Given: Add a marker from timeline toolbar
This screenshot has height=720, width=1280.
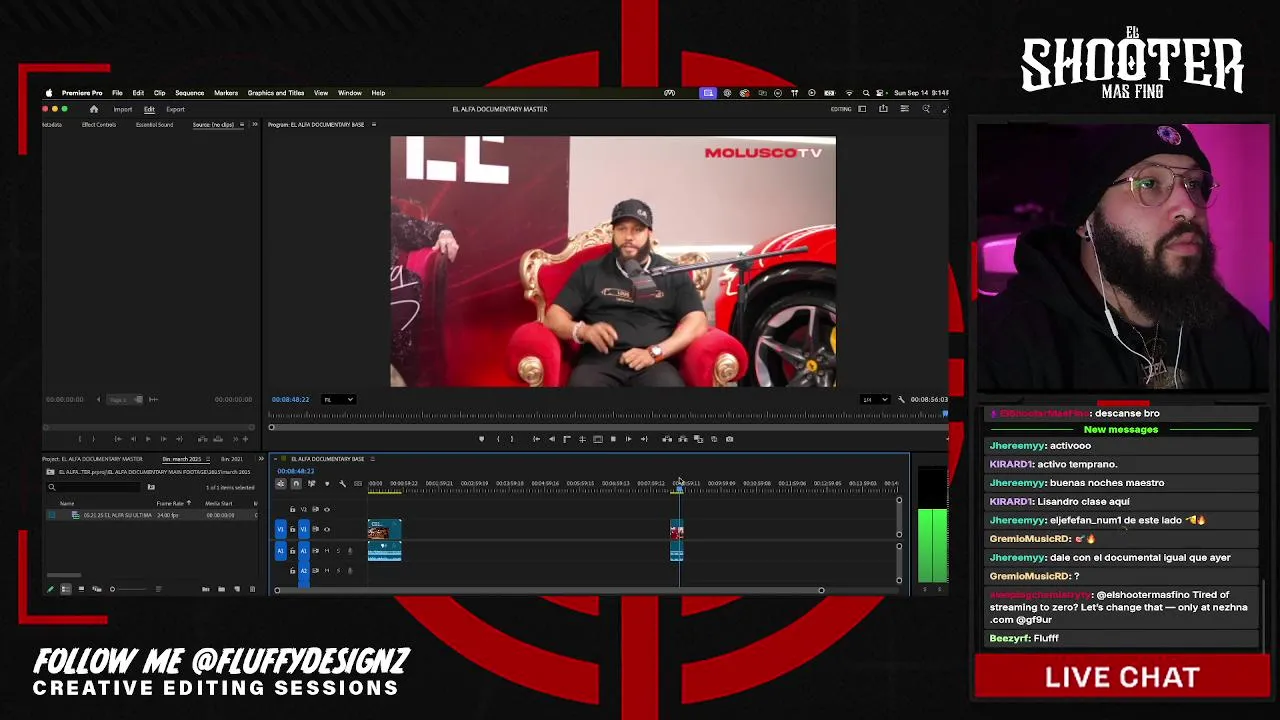Looking at the screenshot, I should point(326,484).
